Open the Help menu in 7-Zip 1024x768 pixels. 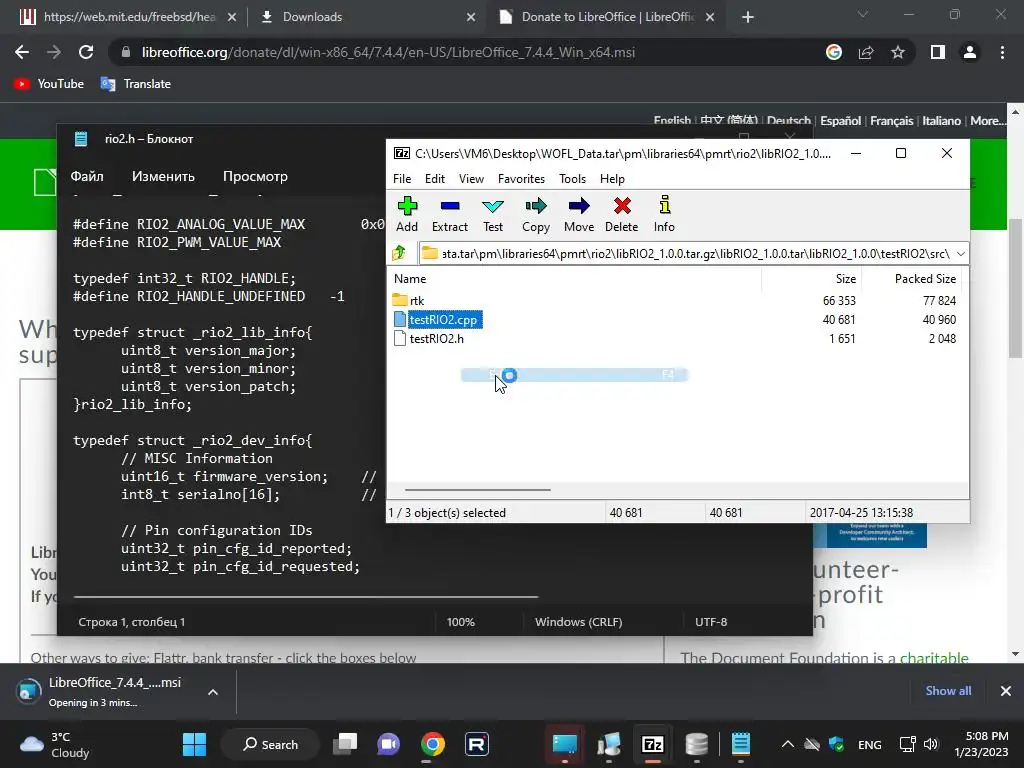(x=612, y=179)
